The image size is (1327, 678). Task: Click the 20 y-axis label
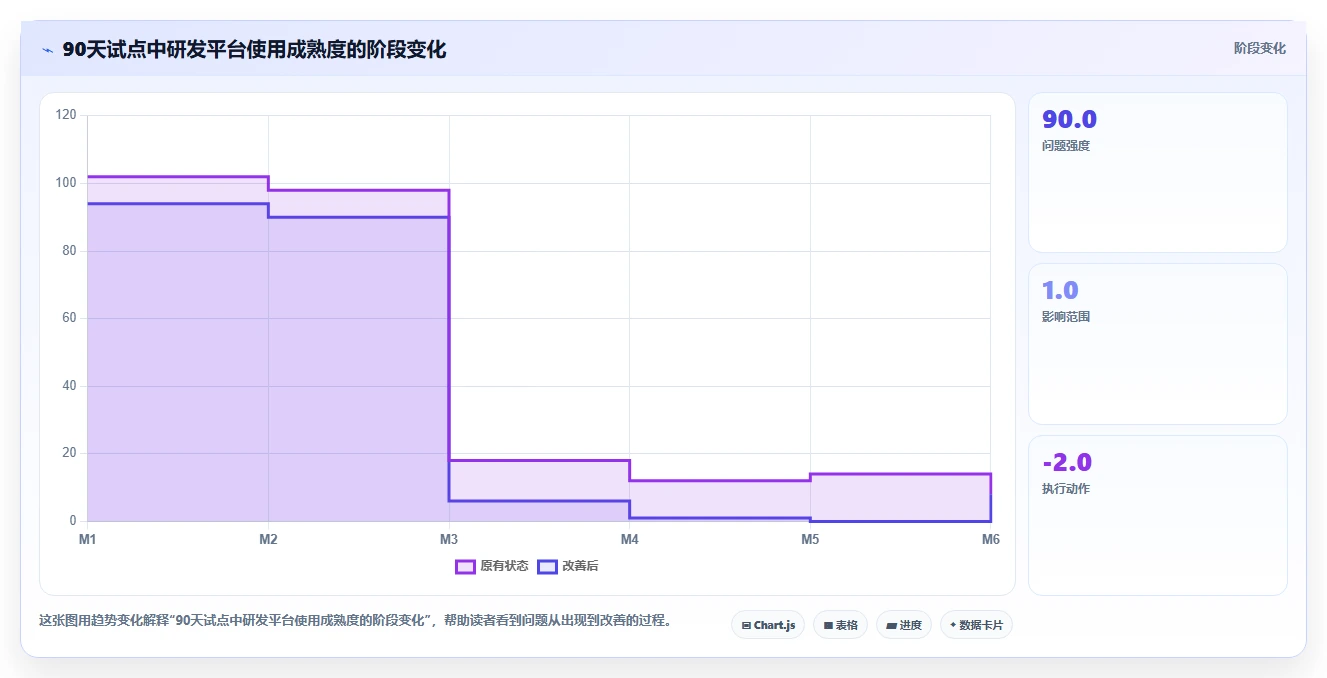click(x=69, y=453)
